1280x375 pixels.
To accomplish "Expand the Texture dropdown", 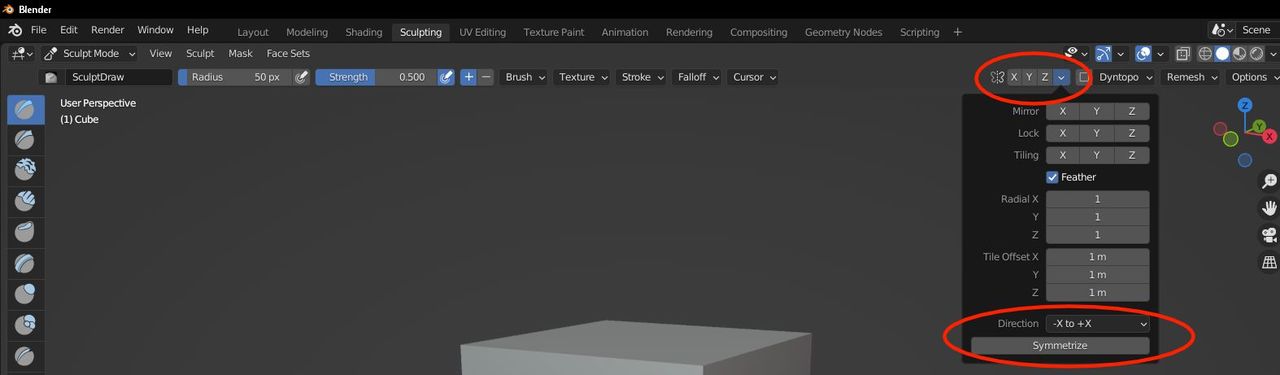I will [583, 77].
